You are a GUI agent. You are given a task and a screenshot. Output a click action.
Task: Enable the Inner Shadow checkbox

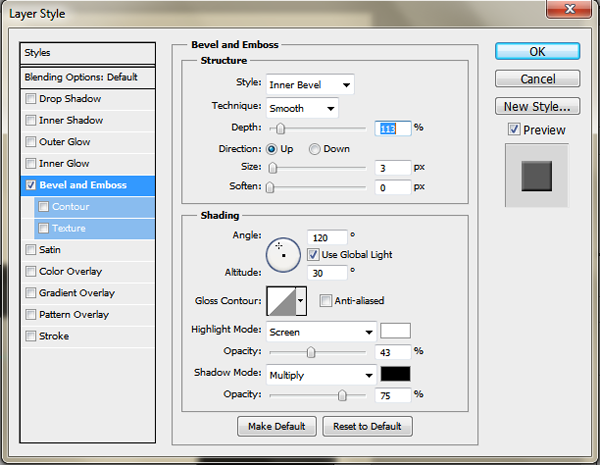pyautogui.click(x=31, y=120)
